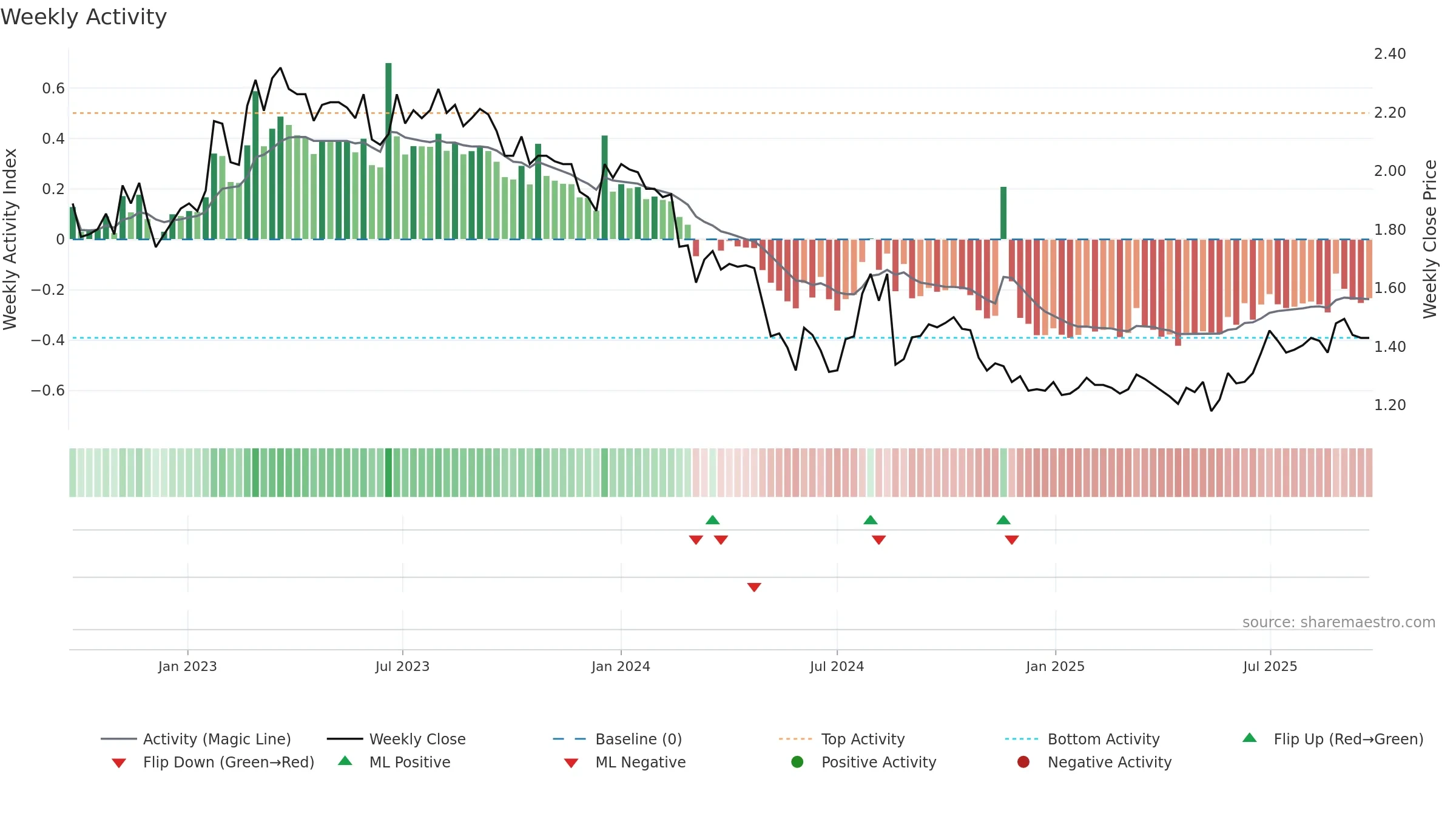Toggle the Top Activity legend entry

(841, 739)
